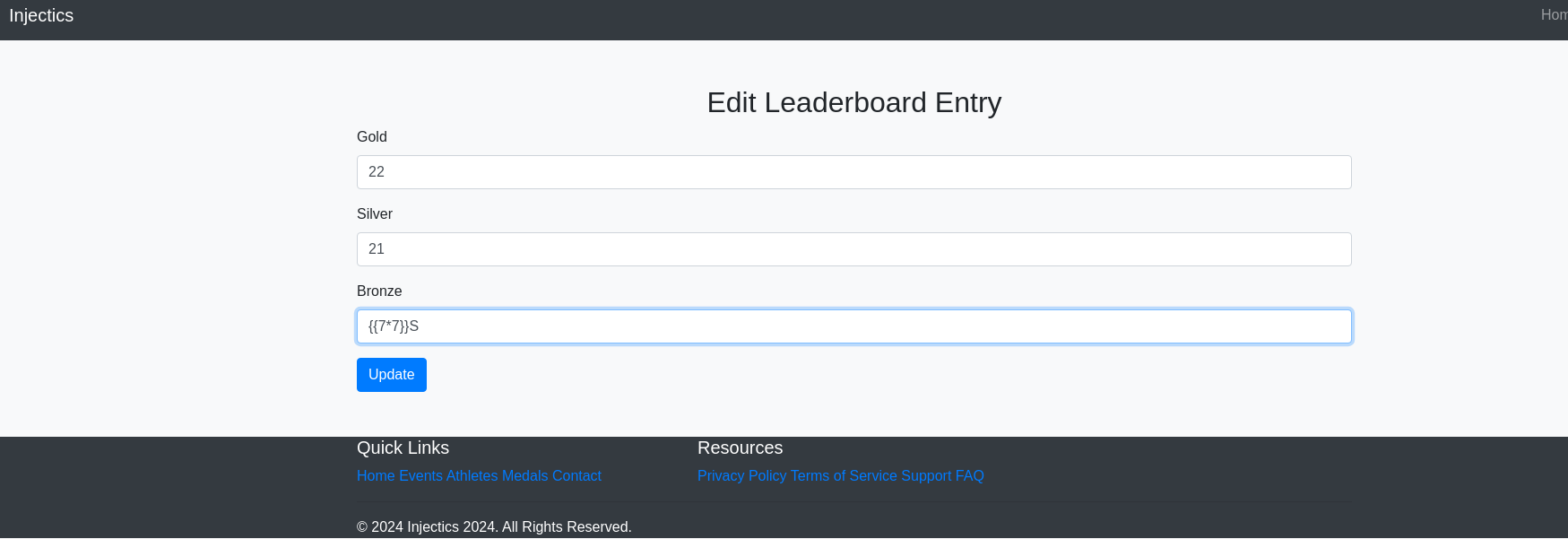
Task: Go to Events in the footer
Action: pyautogui.click(x=420, y=476)
